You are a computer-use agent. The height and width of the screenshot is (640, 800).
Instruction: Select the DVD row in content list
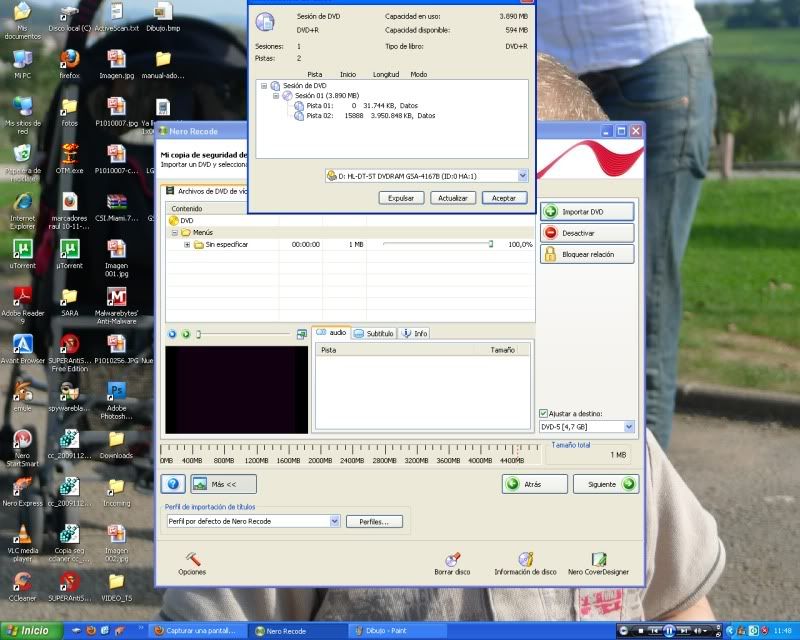point(351,220)
